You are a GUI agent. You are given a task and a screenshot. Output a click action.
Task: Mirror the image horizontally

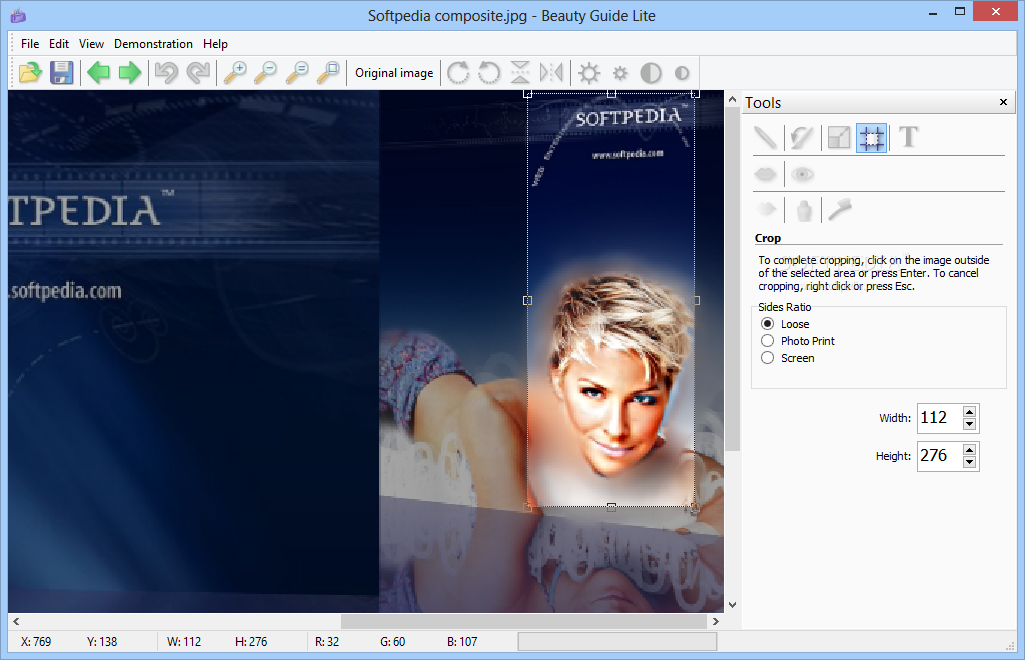pos(551,73)
